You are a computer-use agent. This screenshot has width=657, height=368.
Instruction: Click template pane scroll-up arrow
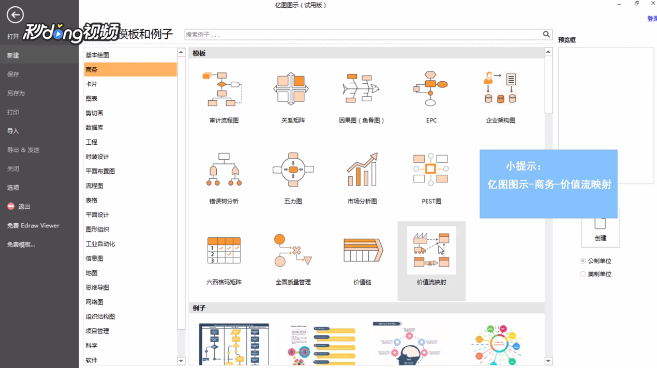[548, 52]
